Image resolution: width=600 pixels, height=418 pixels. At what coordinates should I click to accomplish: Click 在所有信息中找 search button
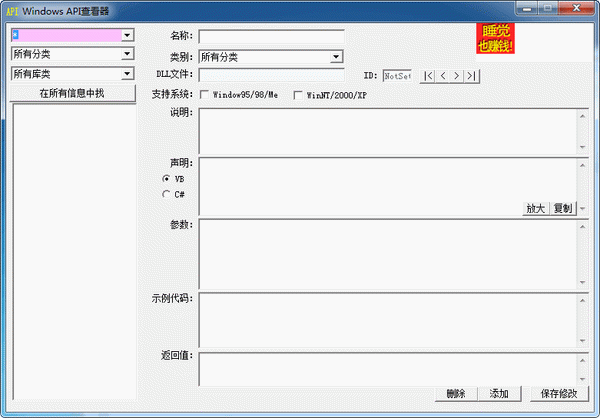tap(72, 93)
